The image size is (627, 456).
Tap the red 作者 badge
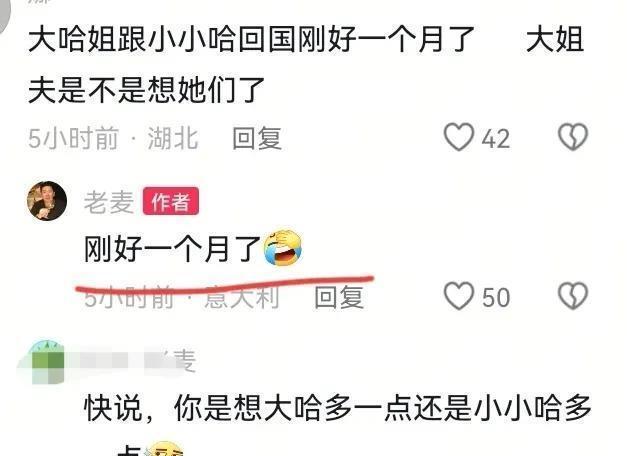(171, 201)
